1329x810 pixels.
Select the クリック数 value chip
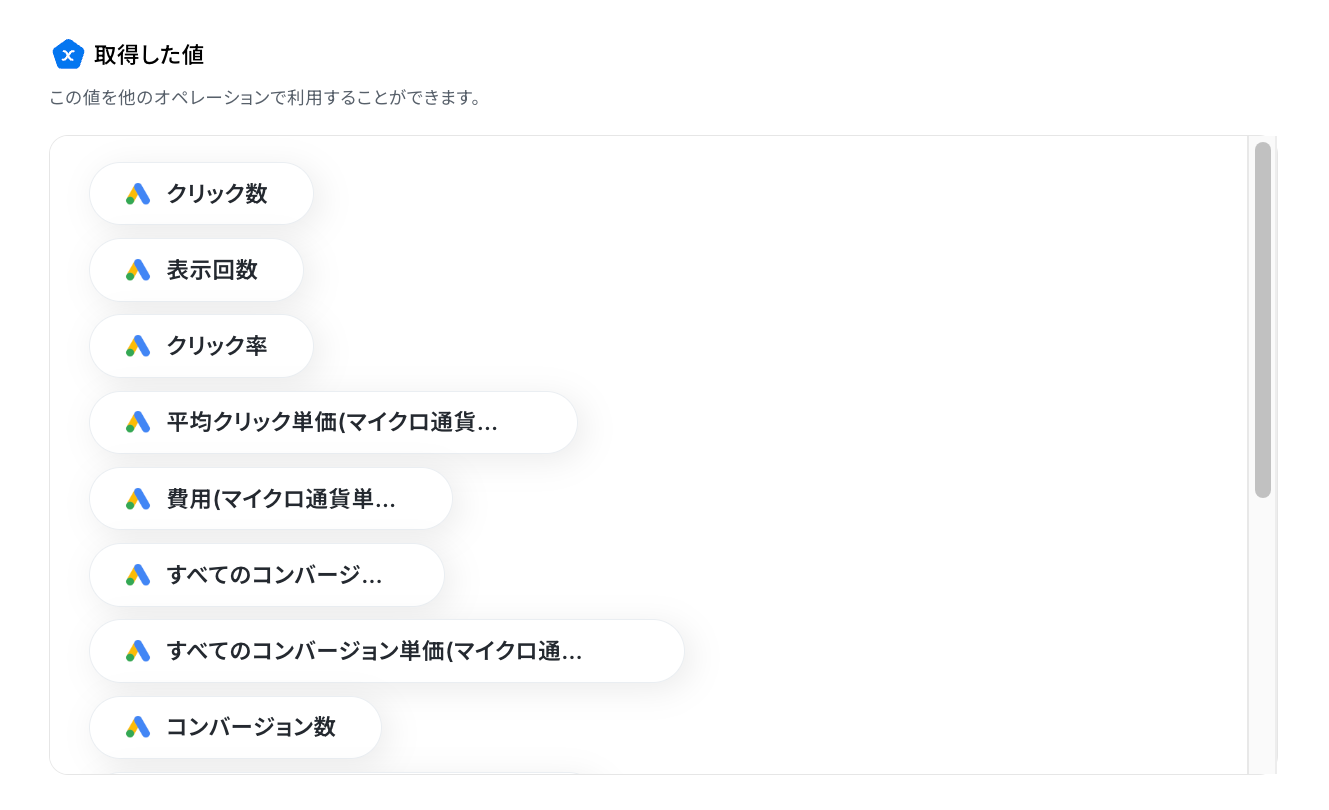201,194
